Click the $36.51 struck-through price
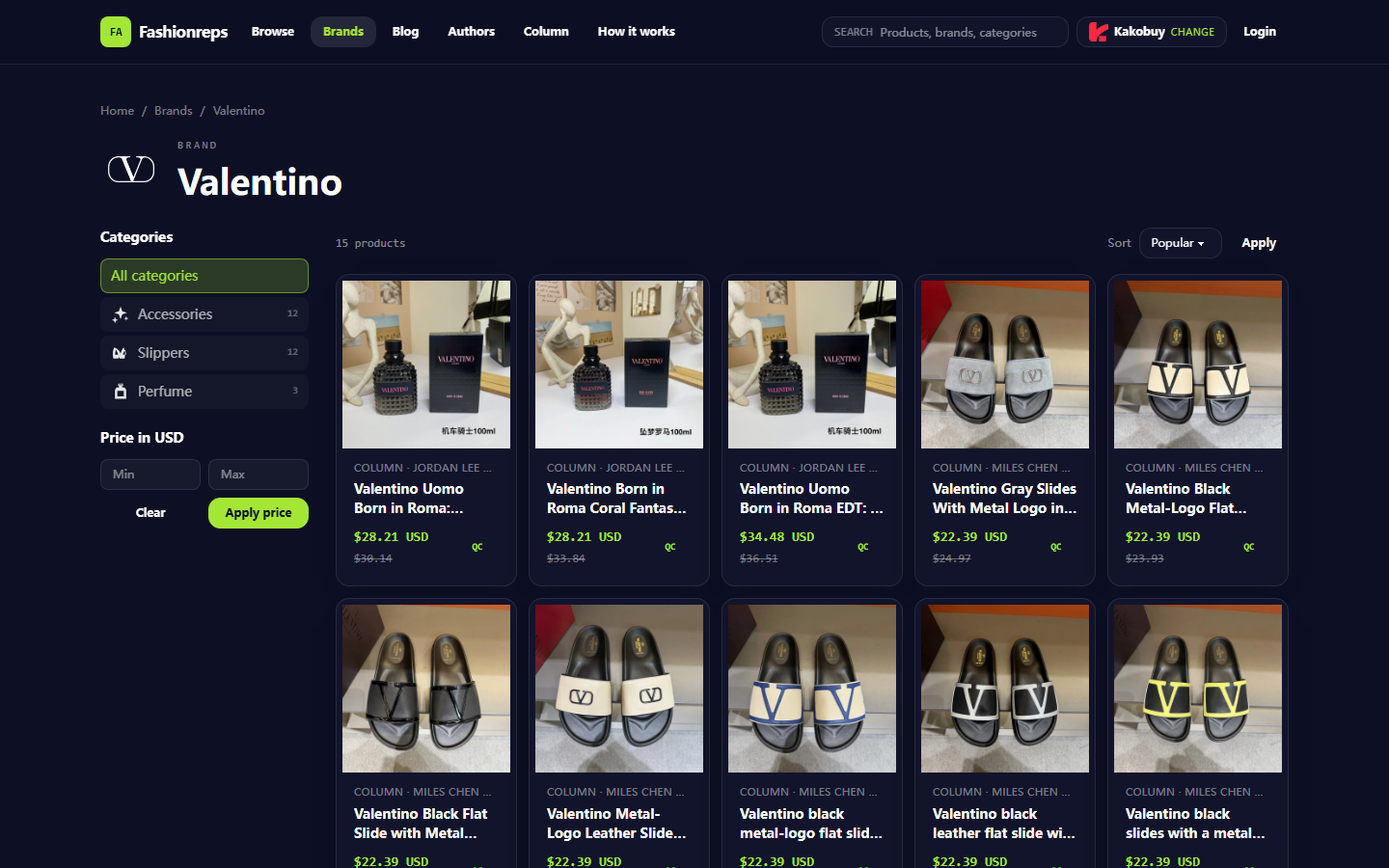1389x868 pixels. (x=759, y=558)
